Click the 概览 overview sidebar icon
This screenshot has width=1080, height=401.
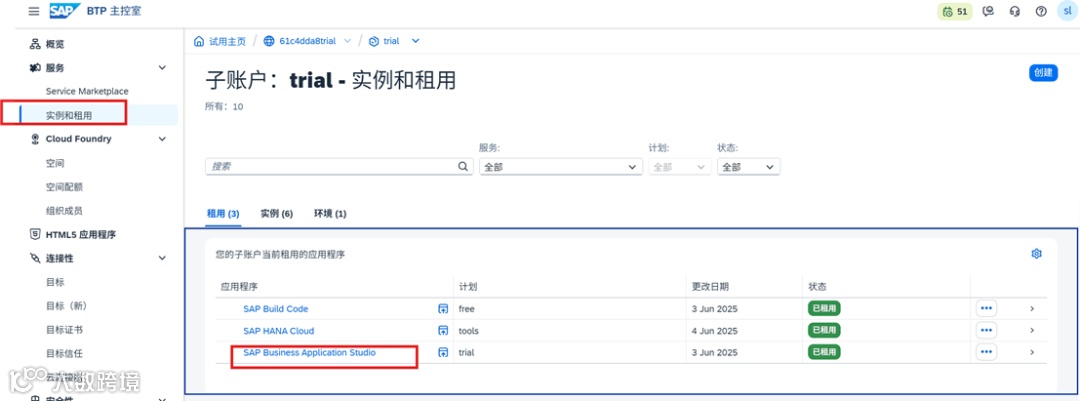(x=35, y=44)
